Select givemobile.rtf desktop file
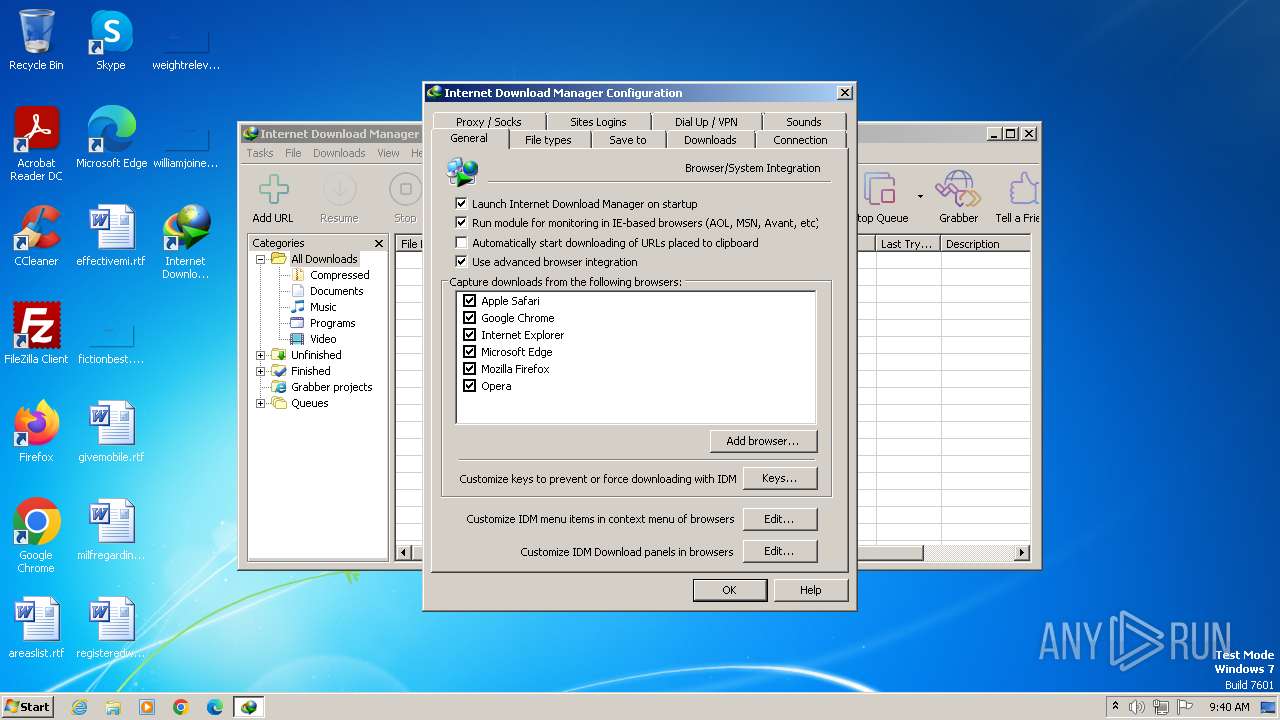This screenshot has height=720, width=1280. 110,432
